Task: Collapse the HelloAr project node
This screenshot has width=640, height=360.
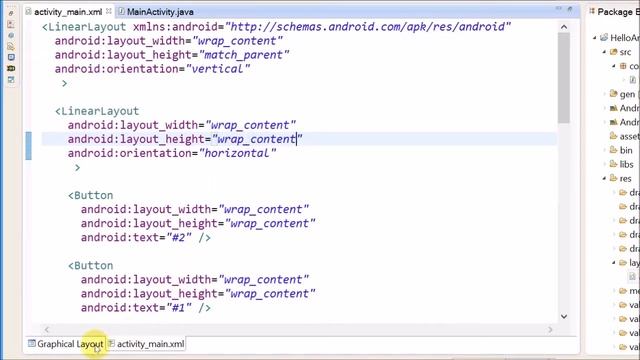Action: pos(595,38)
